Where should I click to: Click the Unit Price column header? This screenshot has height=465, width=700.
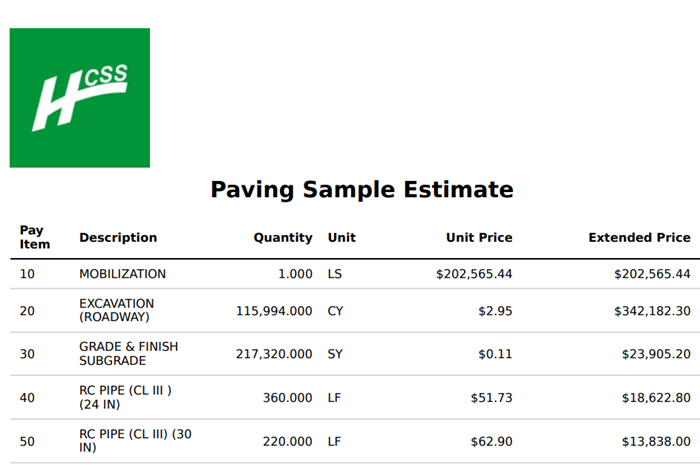(x=479, y=238)
